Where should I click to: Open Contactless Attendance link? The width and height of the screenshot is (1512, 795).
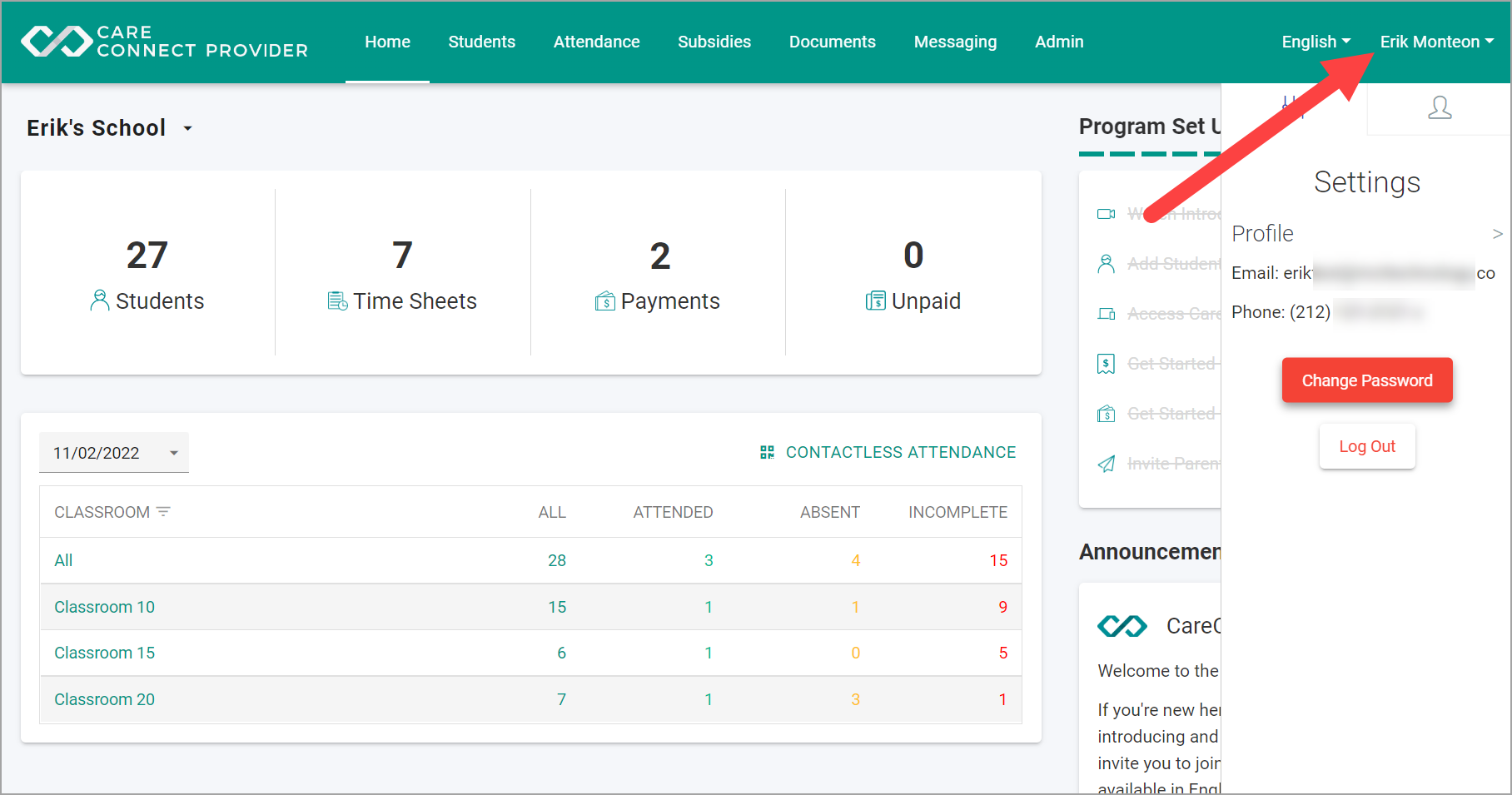click(x=900, y=452)
